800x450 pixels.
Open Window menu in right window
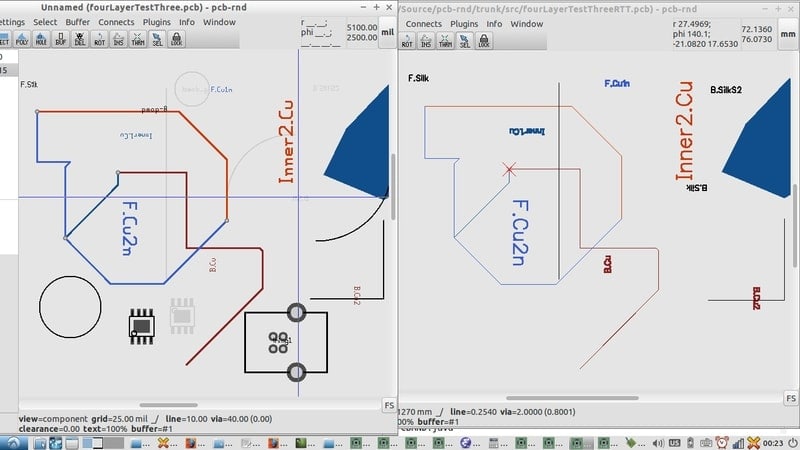527,24
